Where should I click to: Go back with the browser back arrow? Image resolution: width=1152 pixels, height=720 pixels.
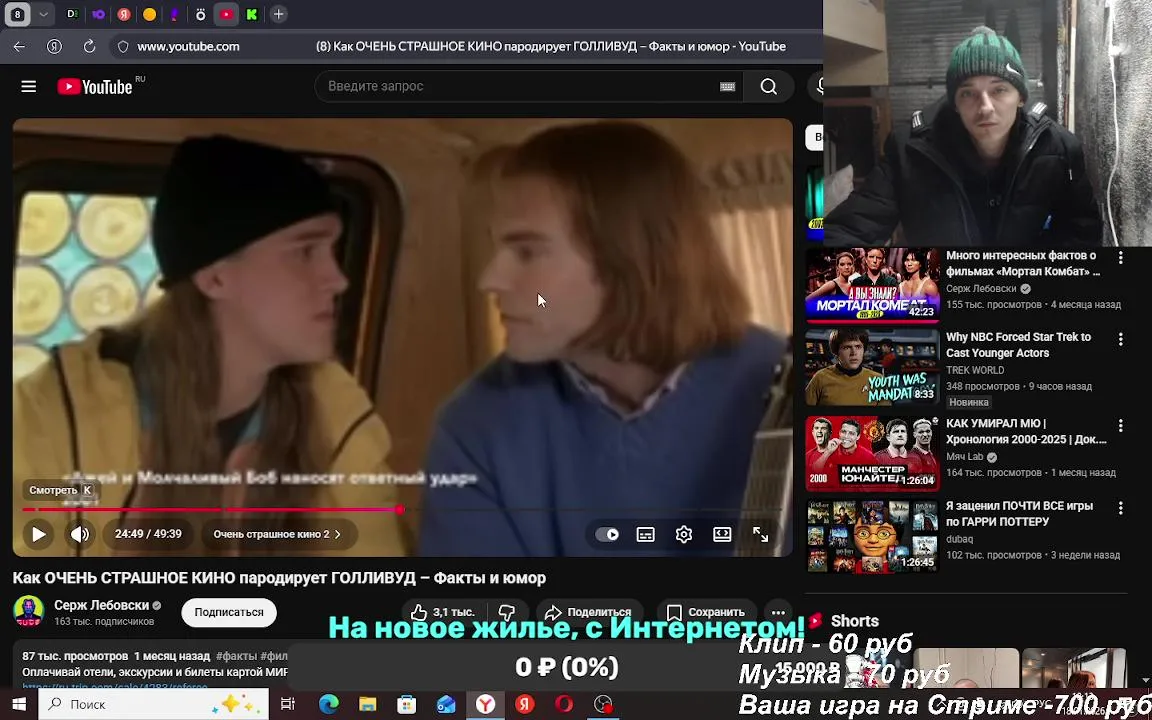pos(19,46)
